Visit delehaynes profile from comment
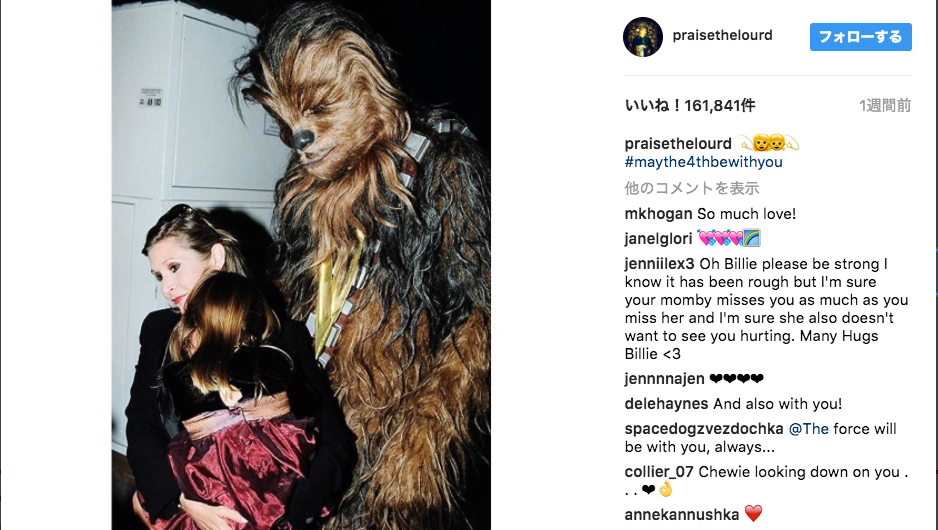This screenshot has width=938, height=530. [x=666, y=404]
